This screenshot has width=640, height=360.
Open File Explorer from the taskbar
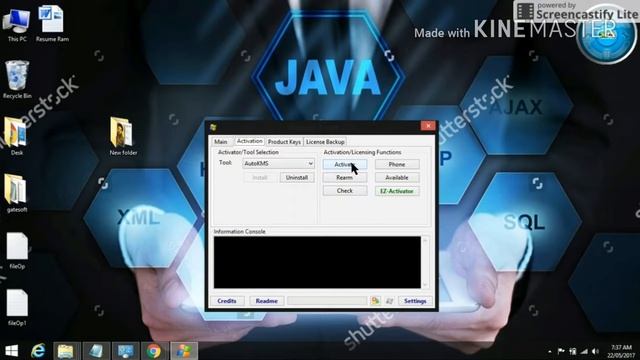[x=66, y=351]
